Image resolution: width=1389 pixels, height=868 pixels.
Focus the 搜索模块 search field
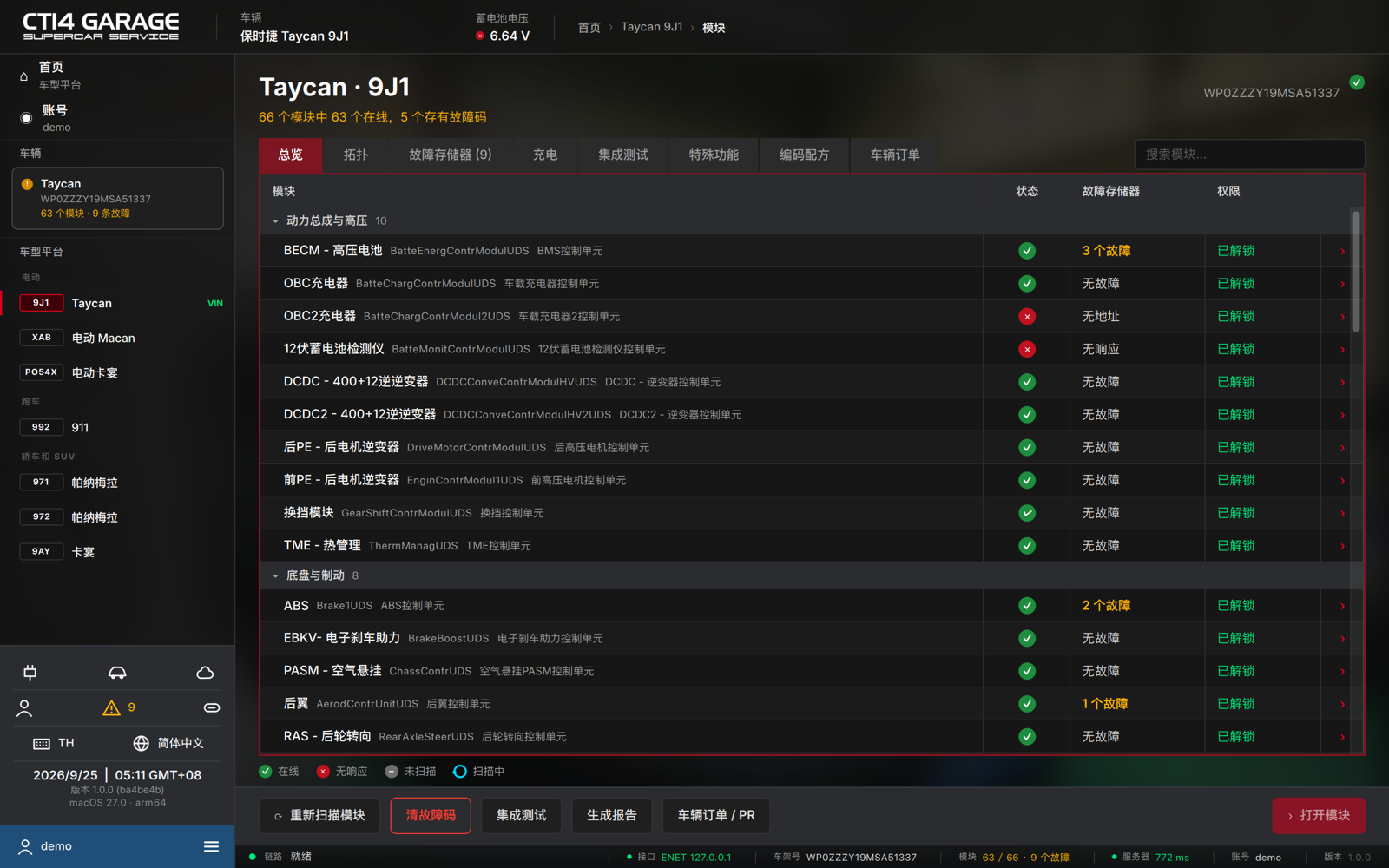tap(1249, 155)
